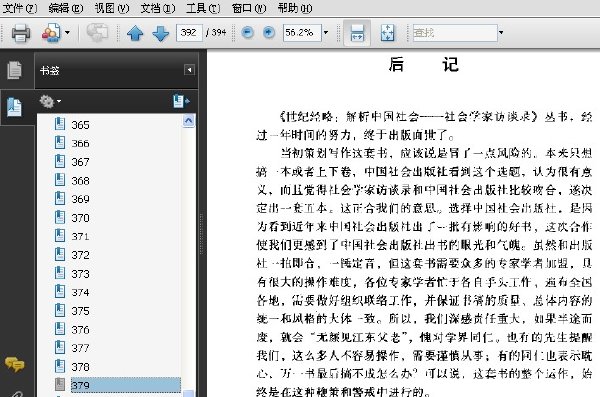Click the bookmark options gear icon

(x=50, y=101)
